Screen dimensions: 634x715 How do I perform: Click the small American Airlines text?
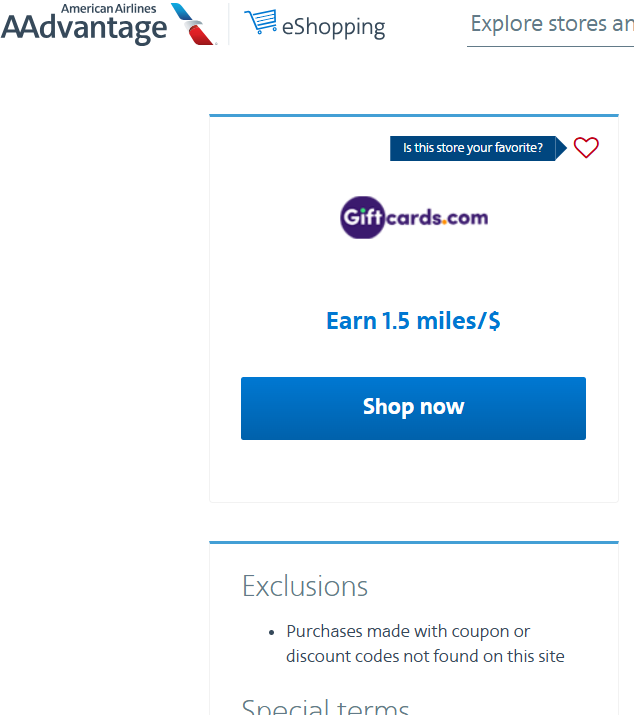[108, 8]
